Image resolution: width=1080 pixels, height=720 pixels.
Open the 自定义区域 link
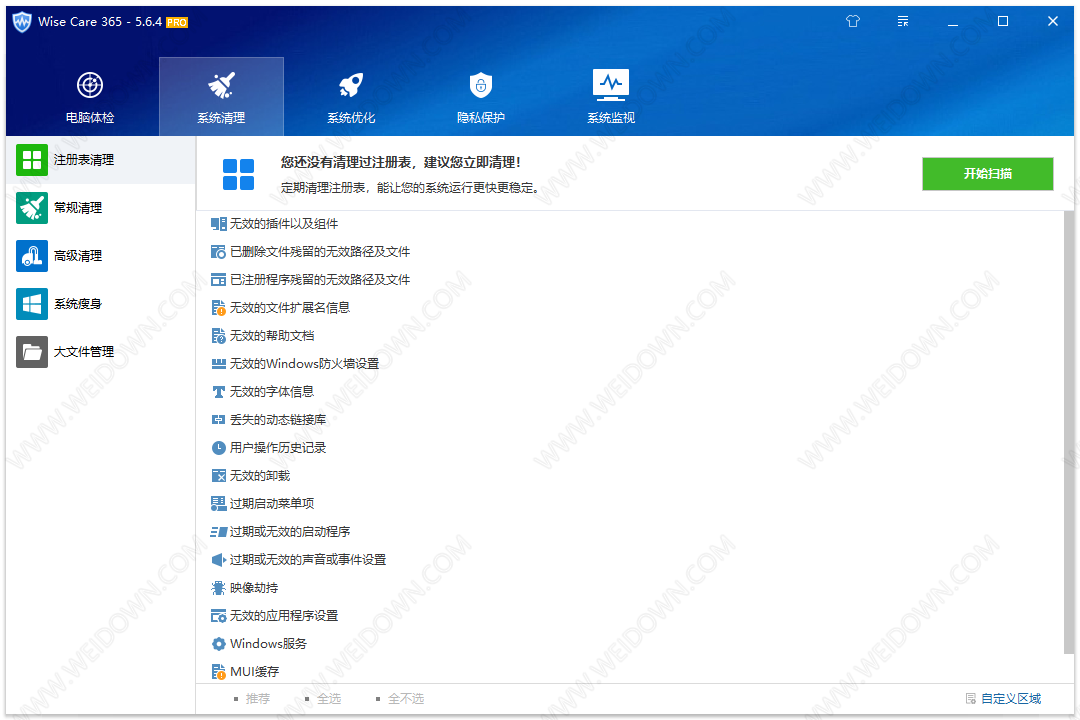tap(1010, 699)
